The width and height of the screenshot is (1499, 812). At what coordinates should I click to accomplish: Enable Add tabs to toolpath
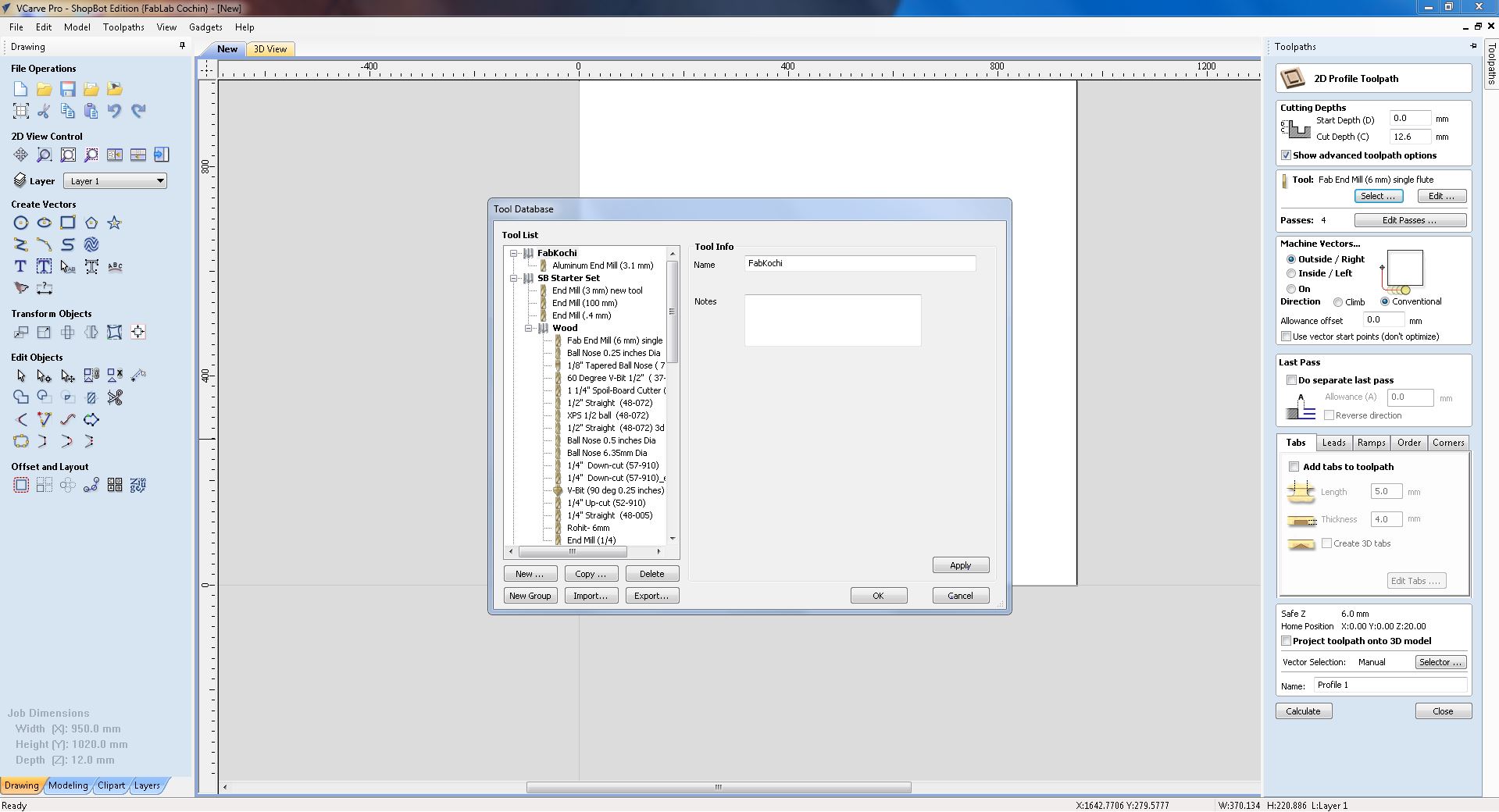tap(1294, 467)
